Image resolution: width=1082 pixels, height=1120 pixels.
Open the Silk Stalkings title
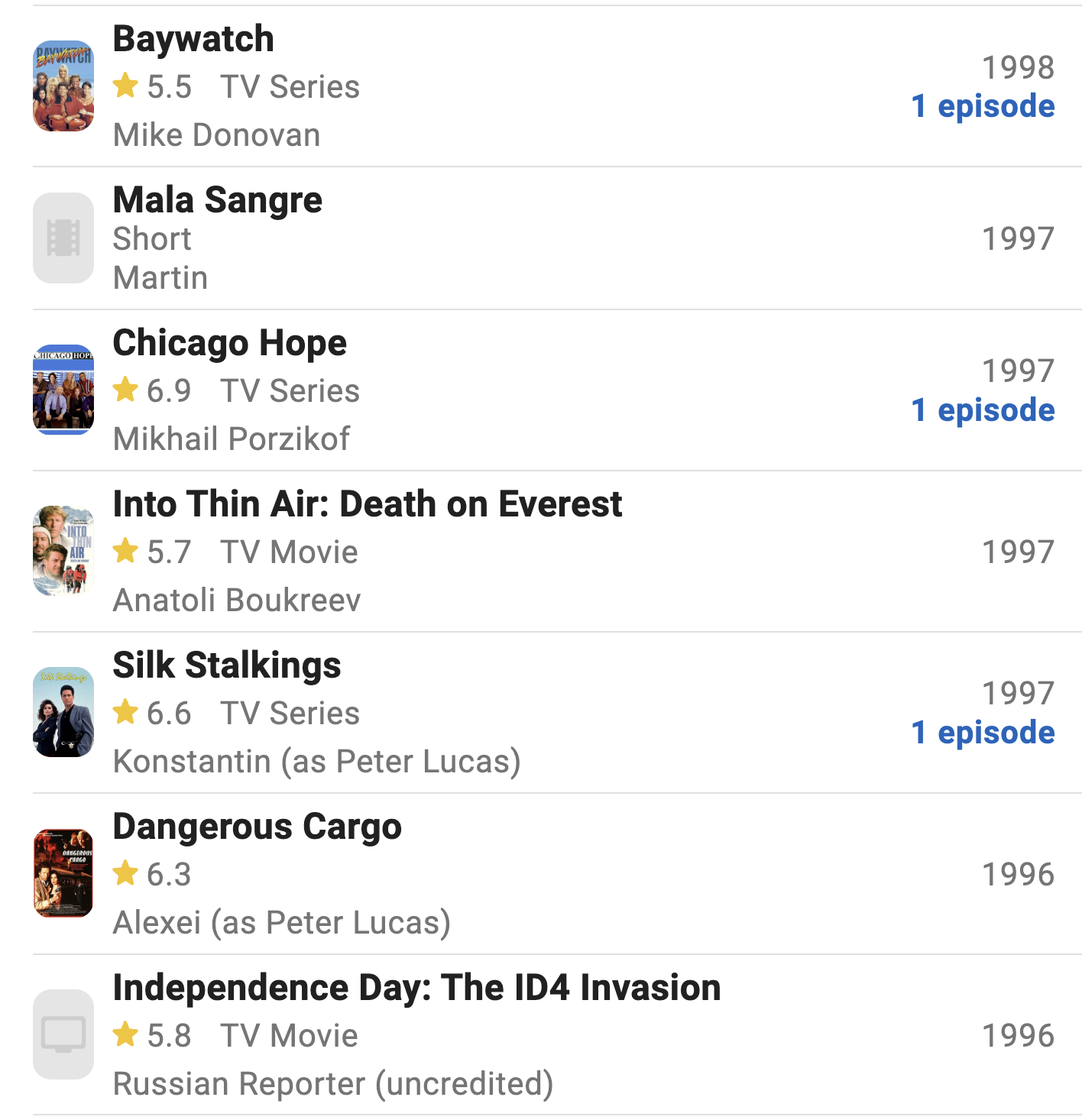click(x=227, y=665)
